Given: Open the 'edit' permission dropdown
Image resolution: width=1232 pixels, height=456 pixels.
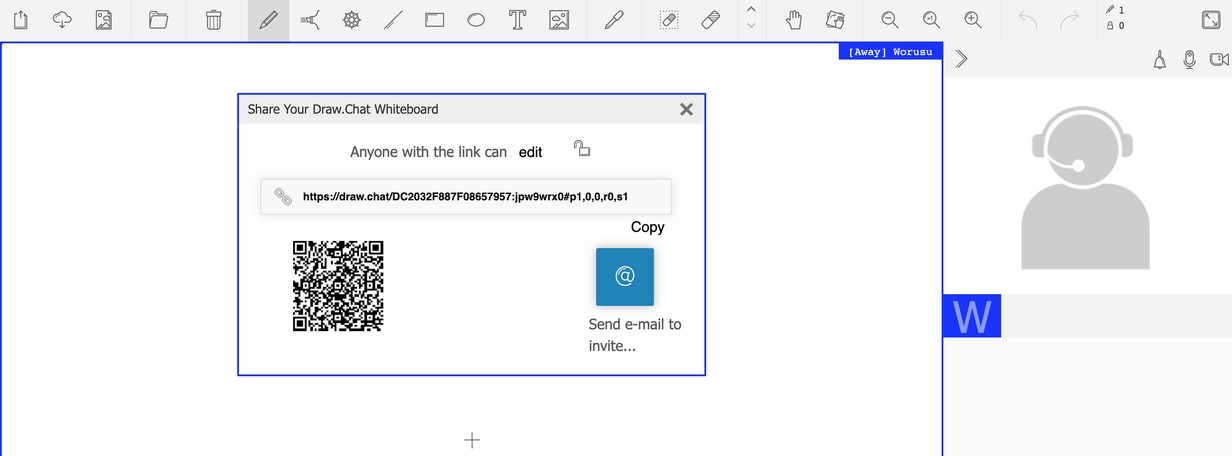Looking at the screenshot, I should pyautogui.click(x=530, y=152).
